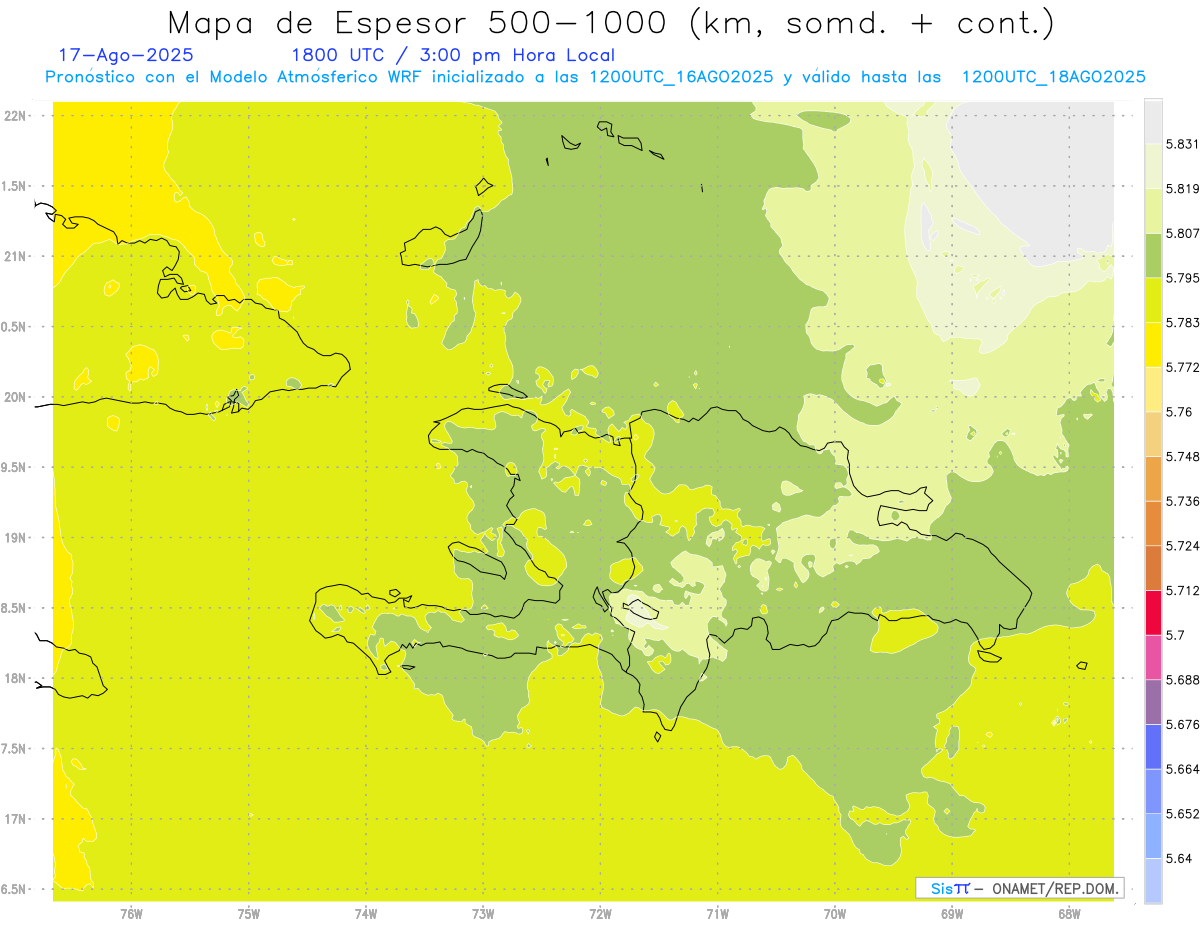
Task: Click the 1.5N latitude label
Action: coord(13,186)
